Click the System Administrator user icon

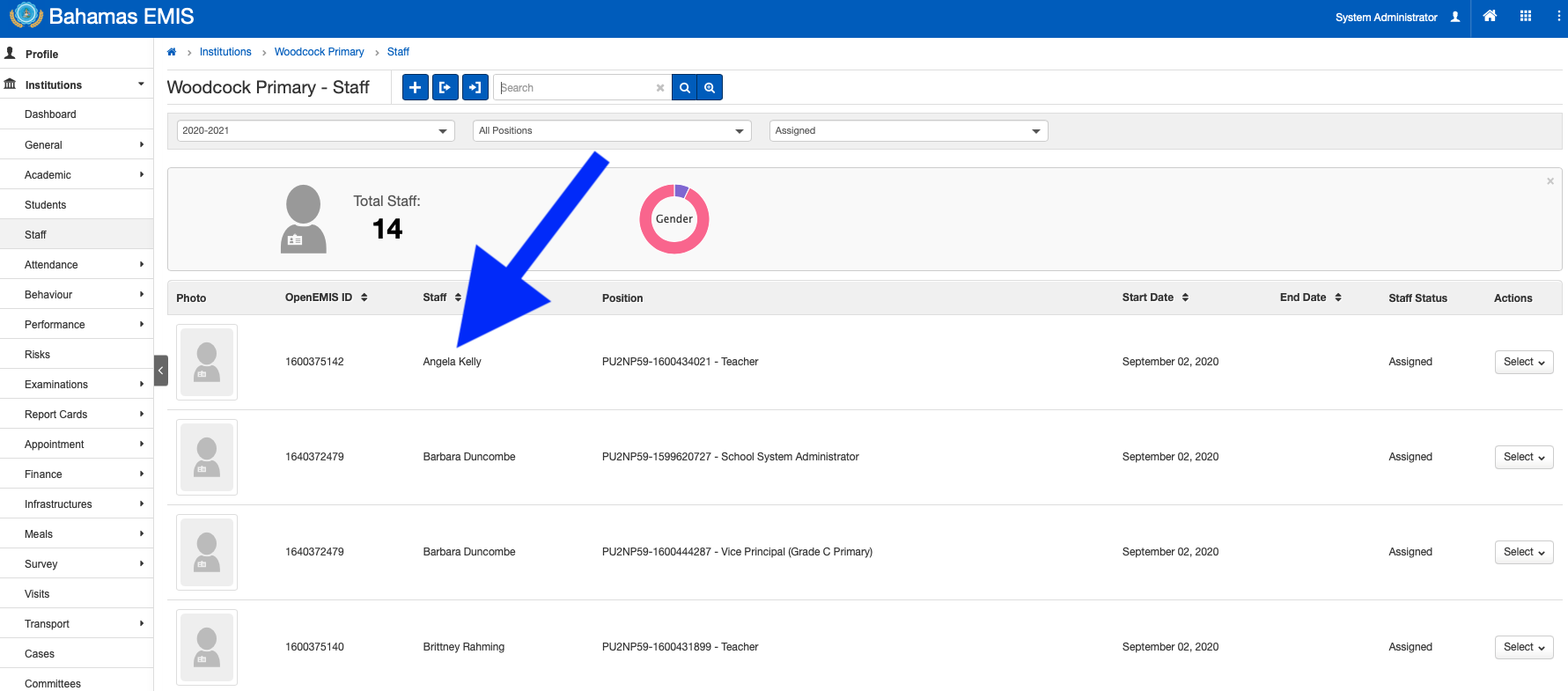1455,17
